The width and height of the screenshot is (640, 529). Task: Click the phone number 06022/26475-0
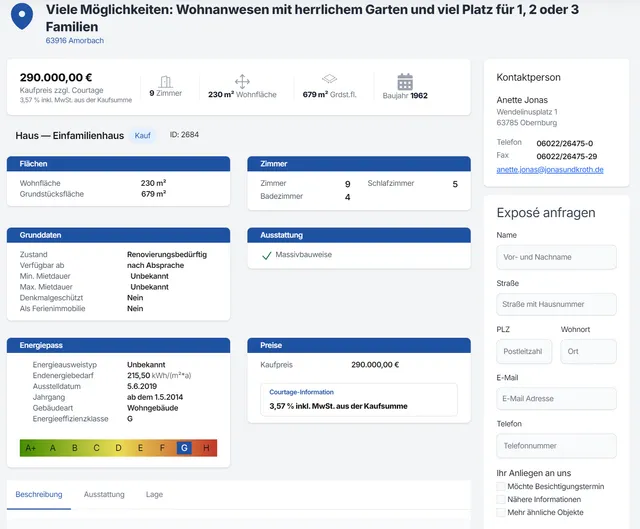tap(564, 143)
